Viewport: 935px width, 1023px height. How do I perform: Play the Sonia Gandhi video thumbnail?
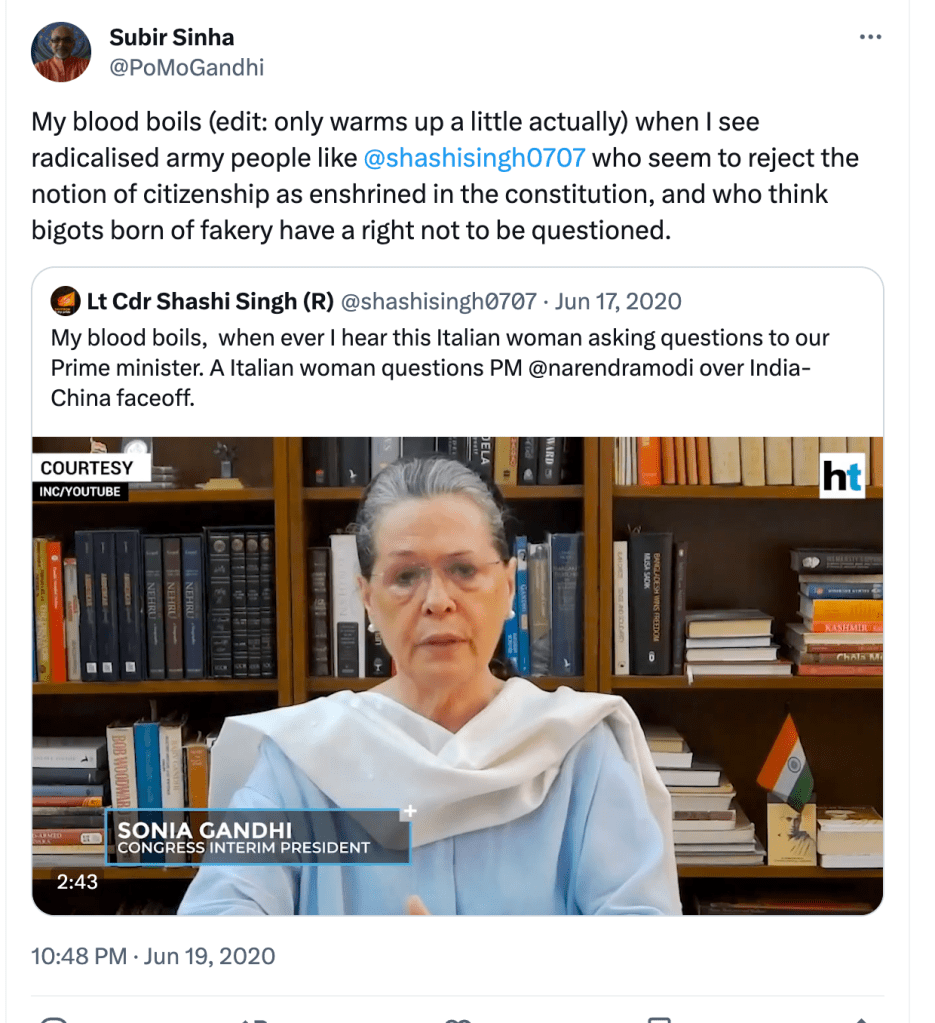[x=457, y=675]
